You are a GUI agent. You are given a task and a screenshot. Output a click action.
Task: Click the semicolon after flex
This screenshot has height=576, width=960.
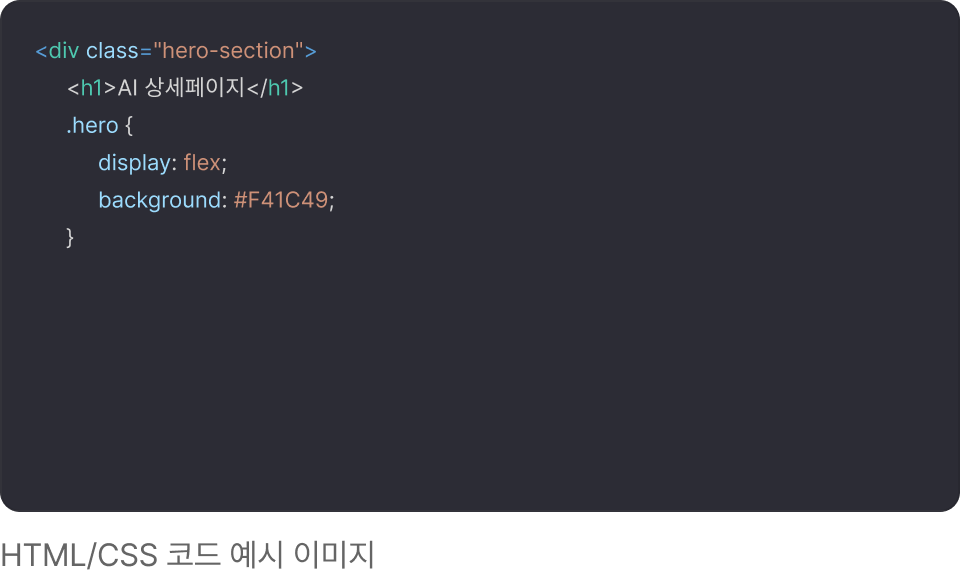pos(224,163)
